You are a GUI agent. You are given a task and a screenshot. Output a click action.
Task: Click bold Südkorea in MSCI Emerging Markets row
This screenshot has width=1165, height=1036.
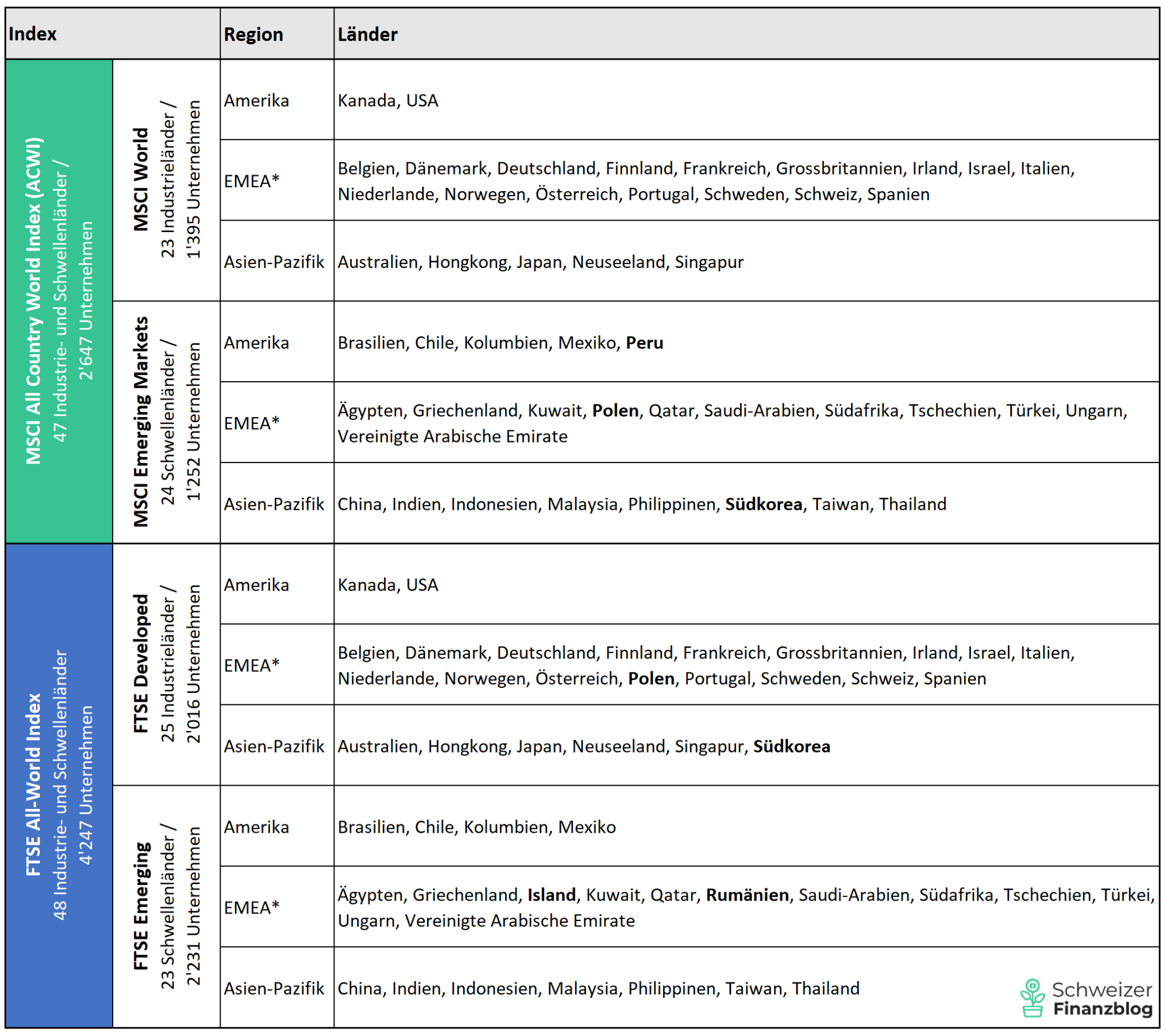[763, 504]
